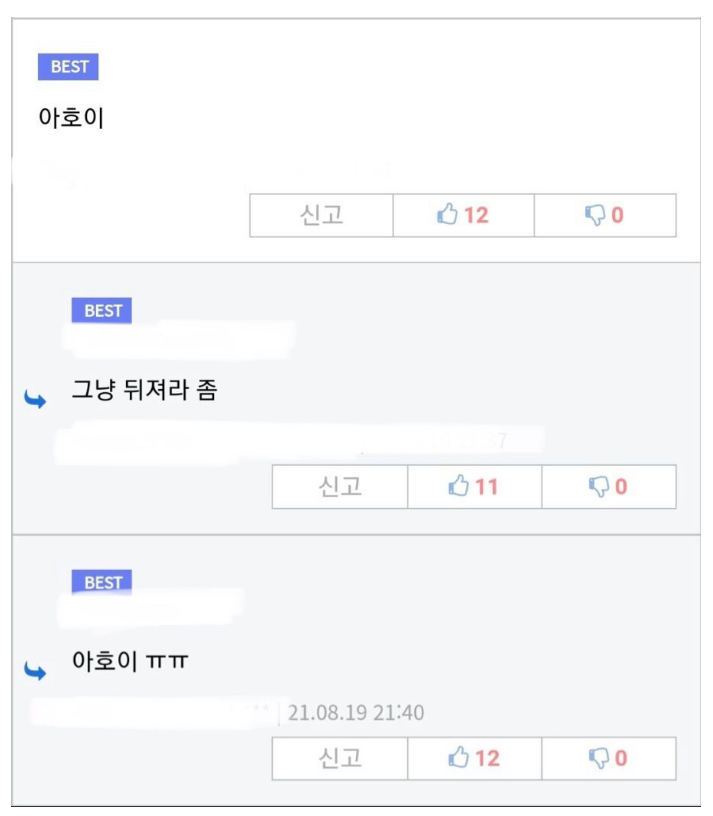Report the '아호이 ㅠㅠ' reply with 신고
Screen dimensions: 713x816
pyautogui.click(x=340, y=758)
